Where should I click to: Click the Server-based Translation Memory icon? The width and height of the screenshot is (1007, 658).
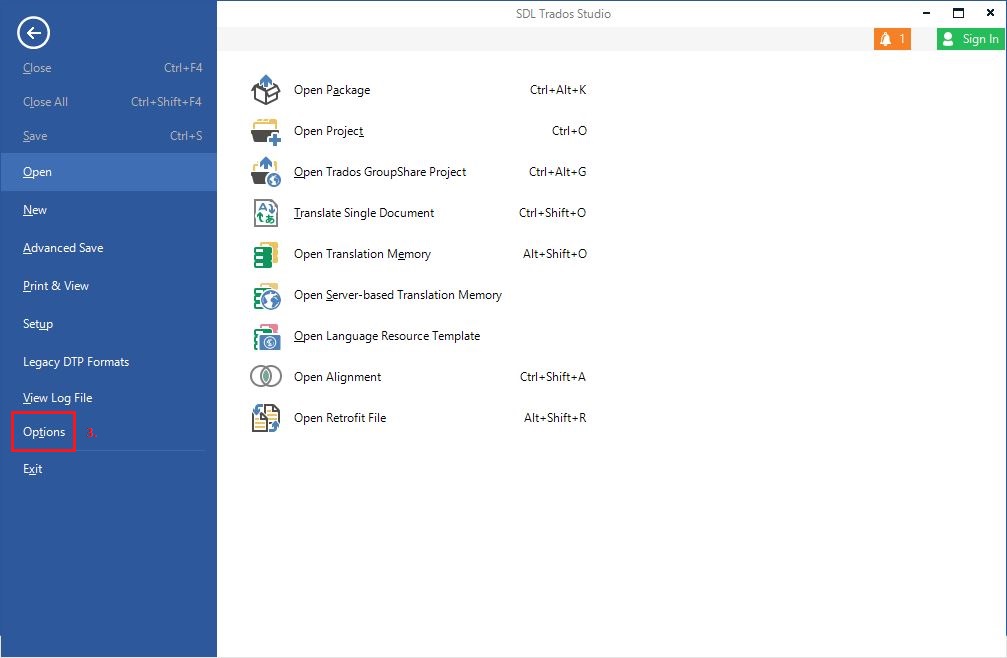pos(267,296)
